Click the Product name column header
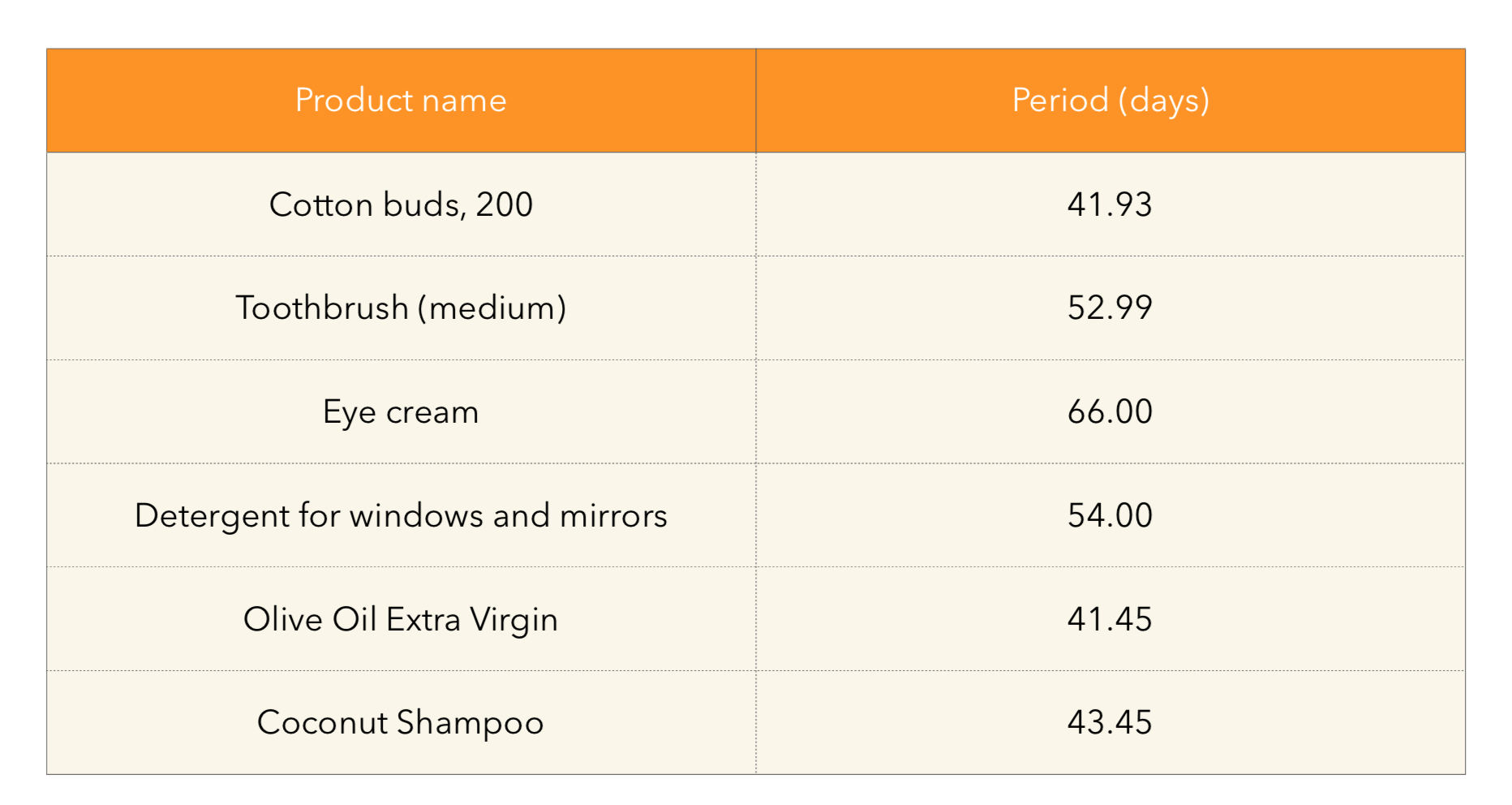This screenshot has height=805, width=1512. point(401,101)
